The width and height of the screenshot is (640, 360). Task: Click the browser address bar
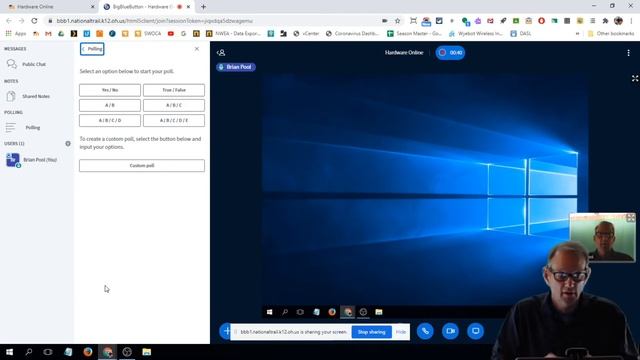[212, 20]
